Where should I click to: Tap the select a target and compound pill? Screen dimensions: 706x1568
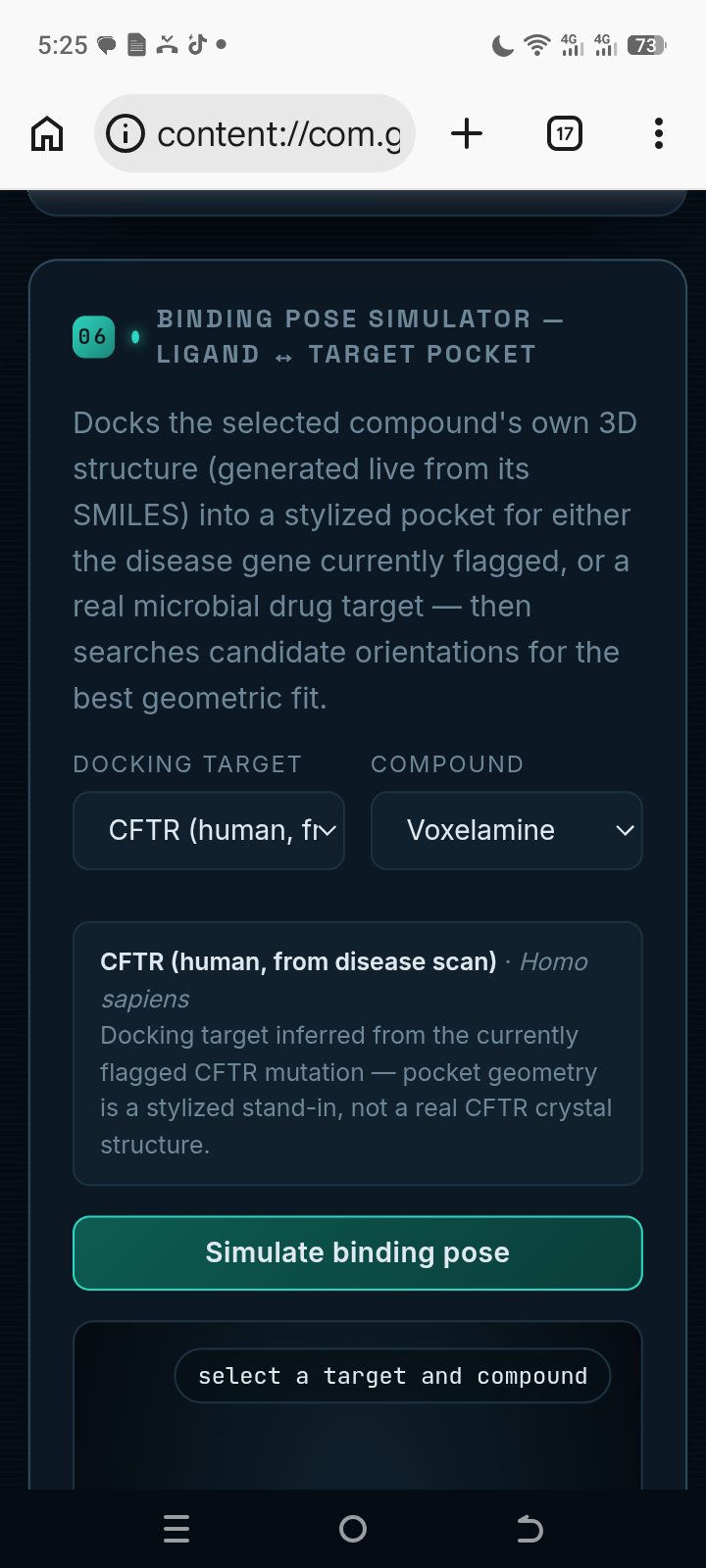click(x=392, y=1376)
